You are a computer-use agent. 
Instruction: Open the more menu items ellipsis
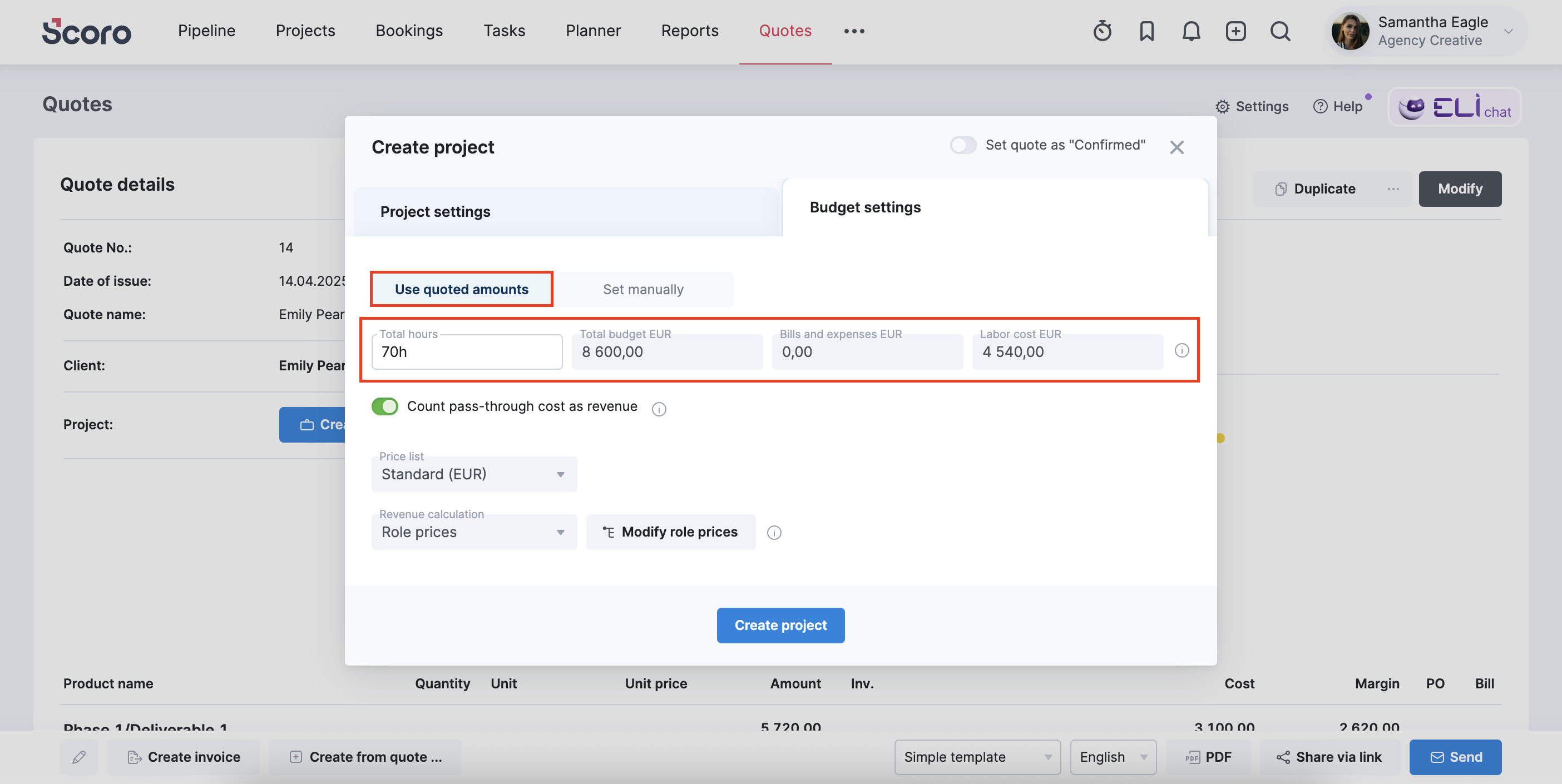click(x=854, y=31)
